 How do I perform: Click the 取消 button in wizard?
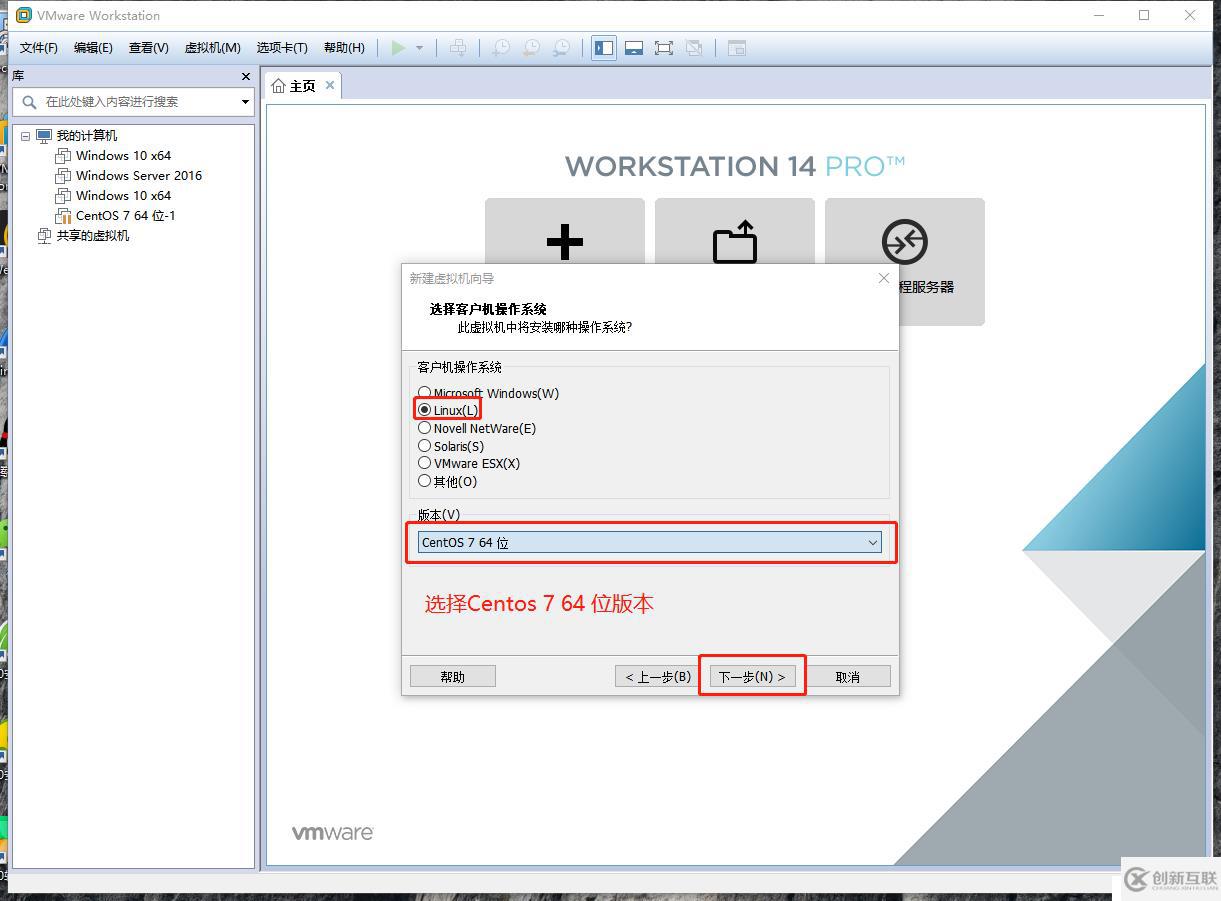point(848,677)
